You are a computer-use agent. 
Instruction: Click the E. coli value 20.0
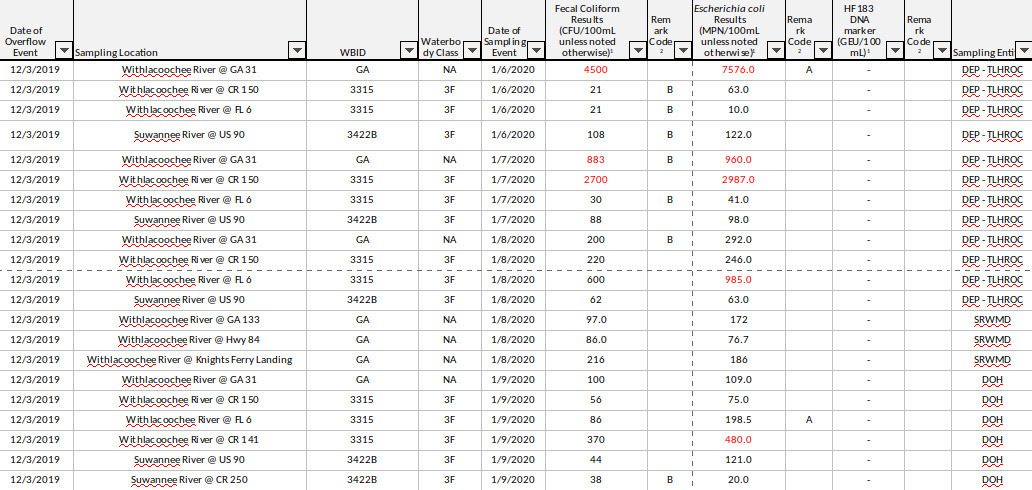738,479
